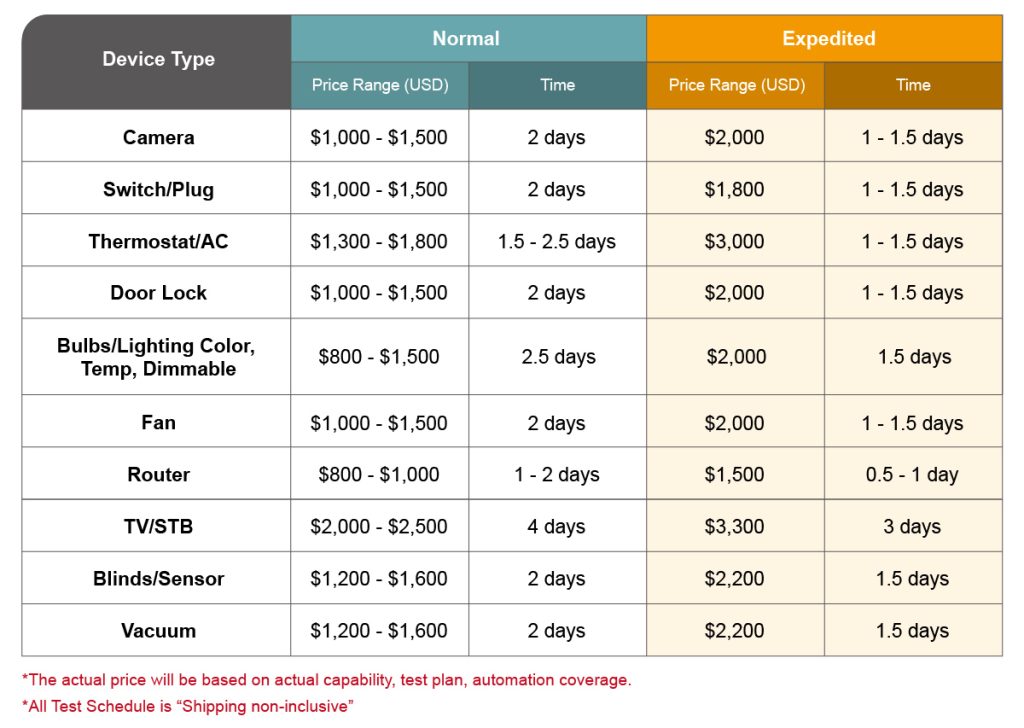Select the TV/STB row label

click(157, 526)
